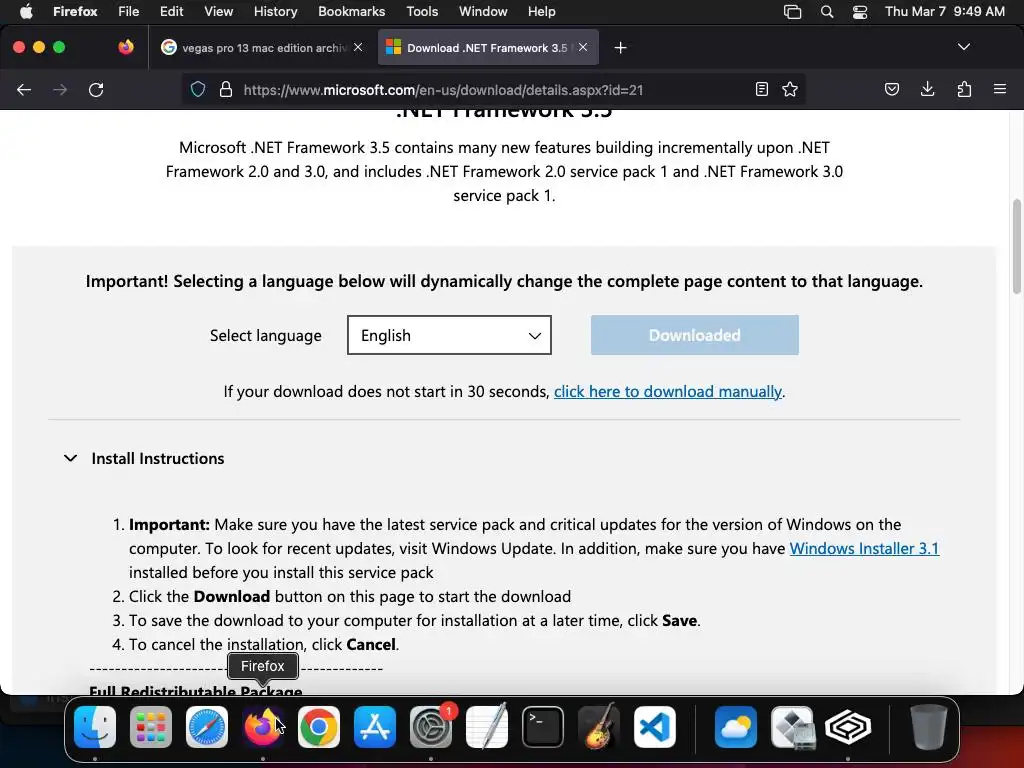1024x768 pixels.
Task: Click the page vertical scrollbar thumb
Action: click(x=1017, y=246)
